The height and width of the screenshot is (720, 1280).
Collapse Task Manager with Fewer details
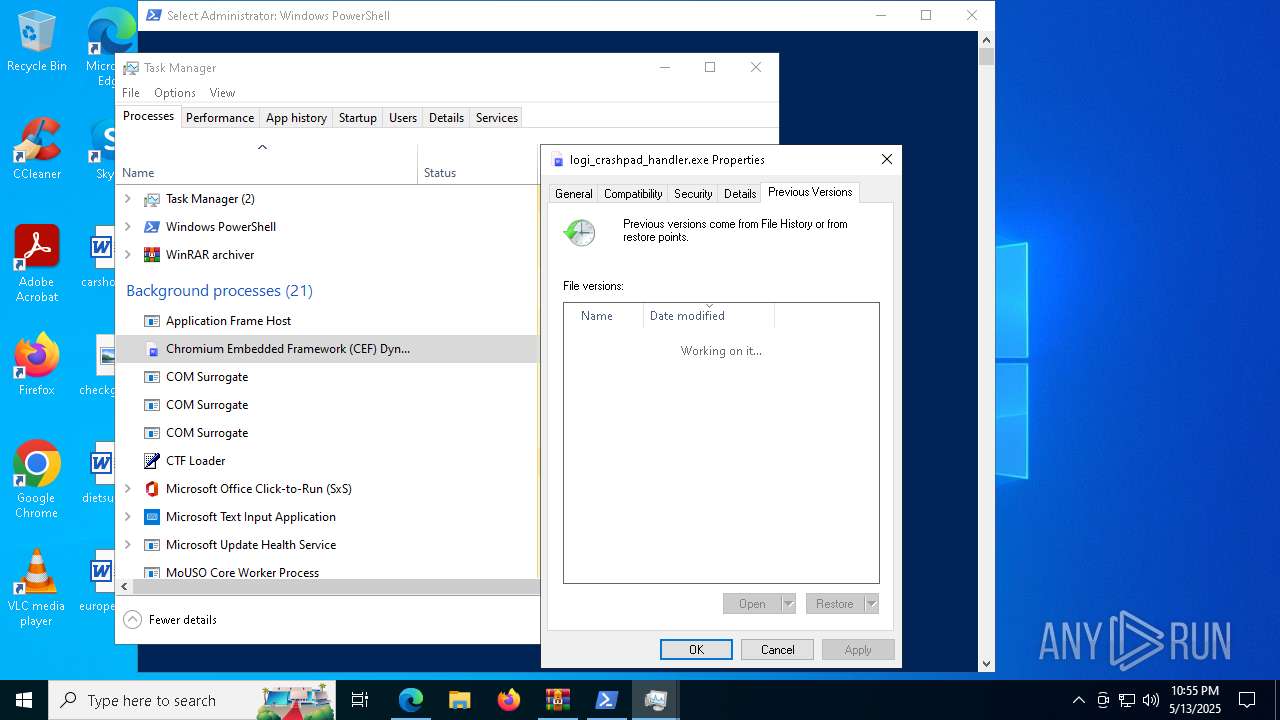pyautogui.click(x=171, y=620)
